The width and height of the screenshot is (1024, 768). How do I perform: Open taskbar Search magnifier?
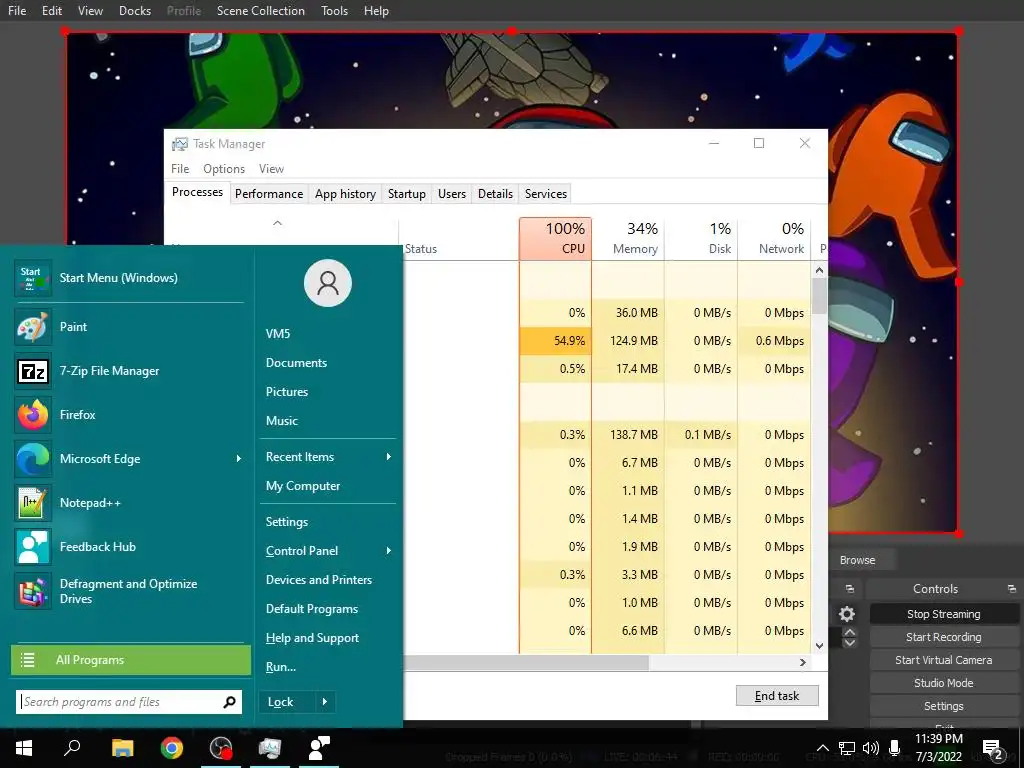72,748
